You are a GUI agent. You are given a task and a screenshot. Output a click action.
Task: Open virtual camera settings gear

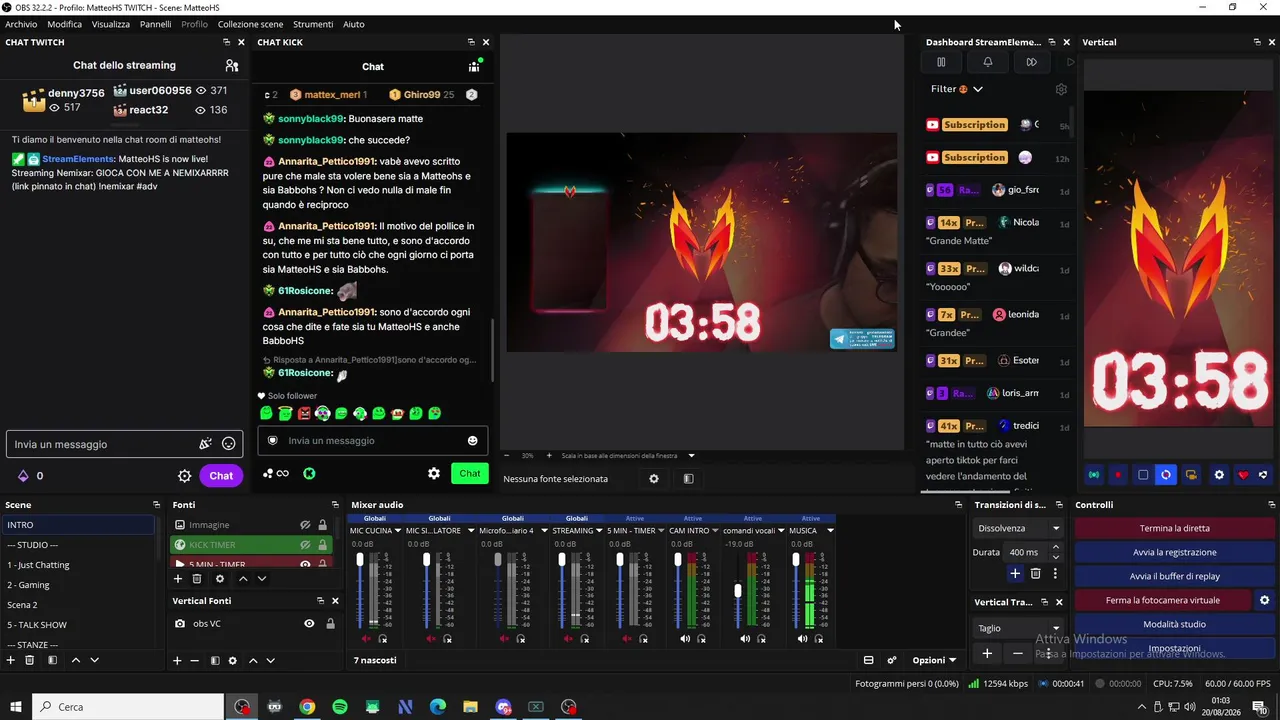pyautogui.click(x=1264, y=600)
